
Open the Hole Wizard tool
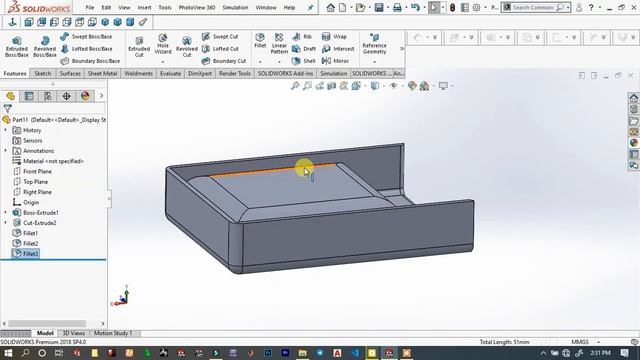[163, 44]
